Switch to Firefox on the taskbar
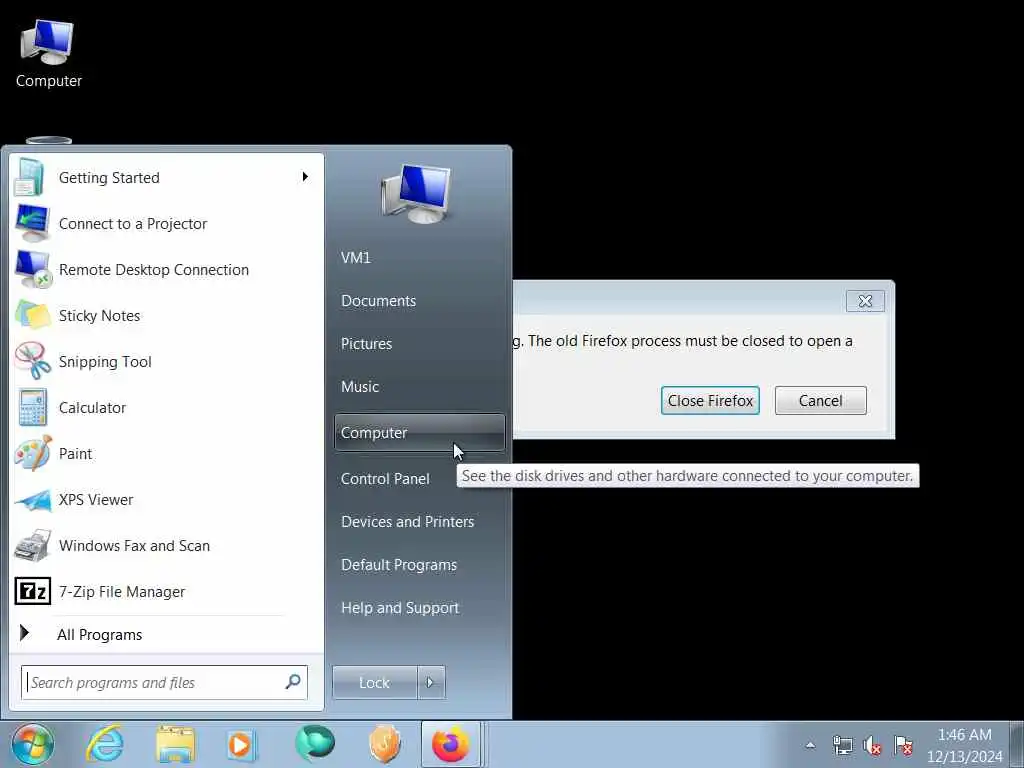Image resolution: width=1024 pixels, height=768 pixels. point(451,744)
